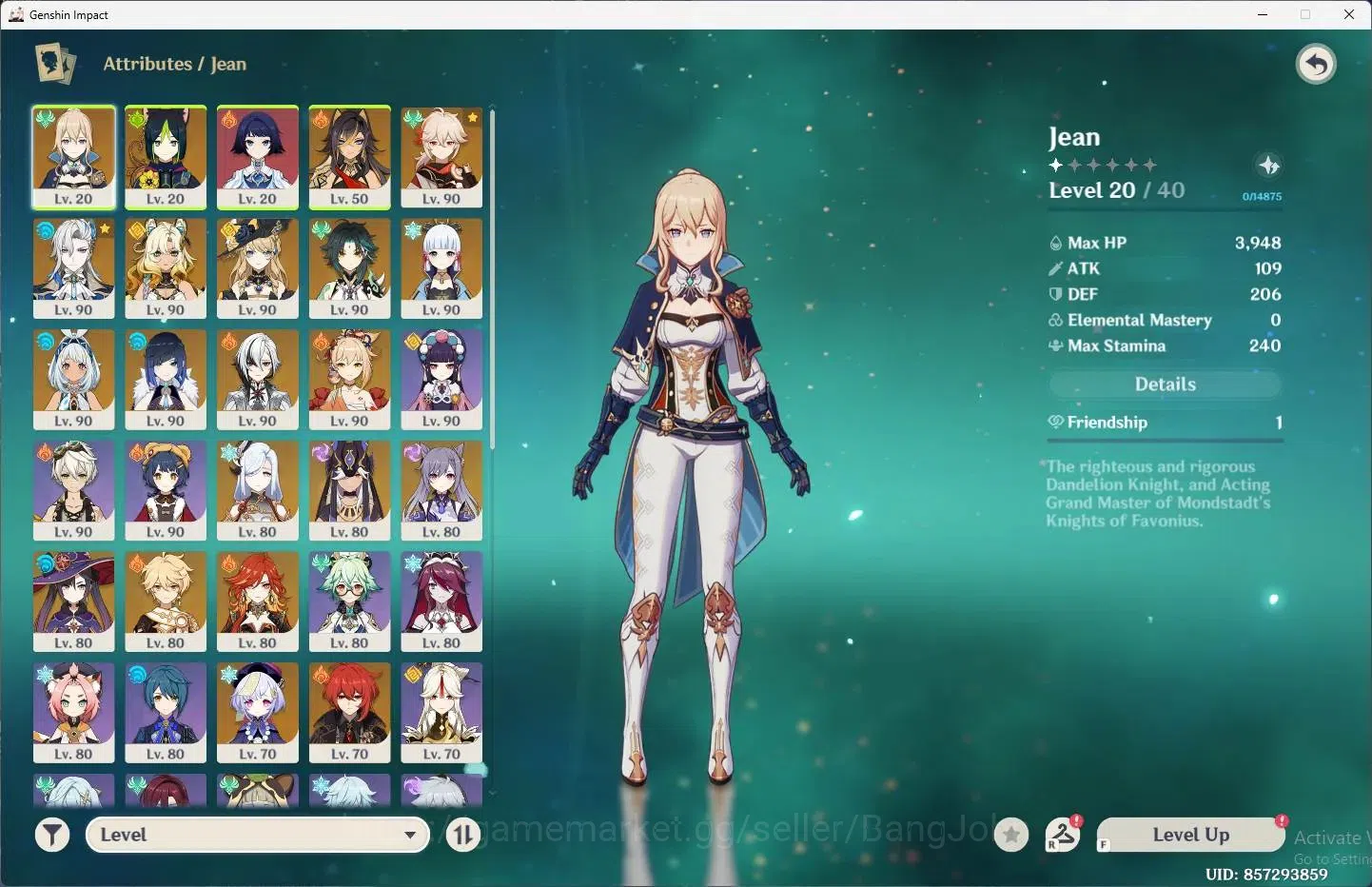1372x887 pixels.
Task: Close the Genshin Impact window
Action: pos(1349,14)
